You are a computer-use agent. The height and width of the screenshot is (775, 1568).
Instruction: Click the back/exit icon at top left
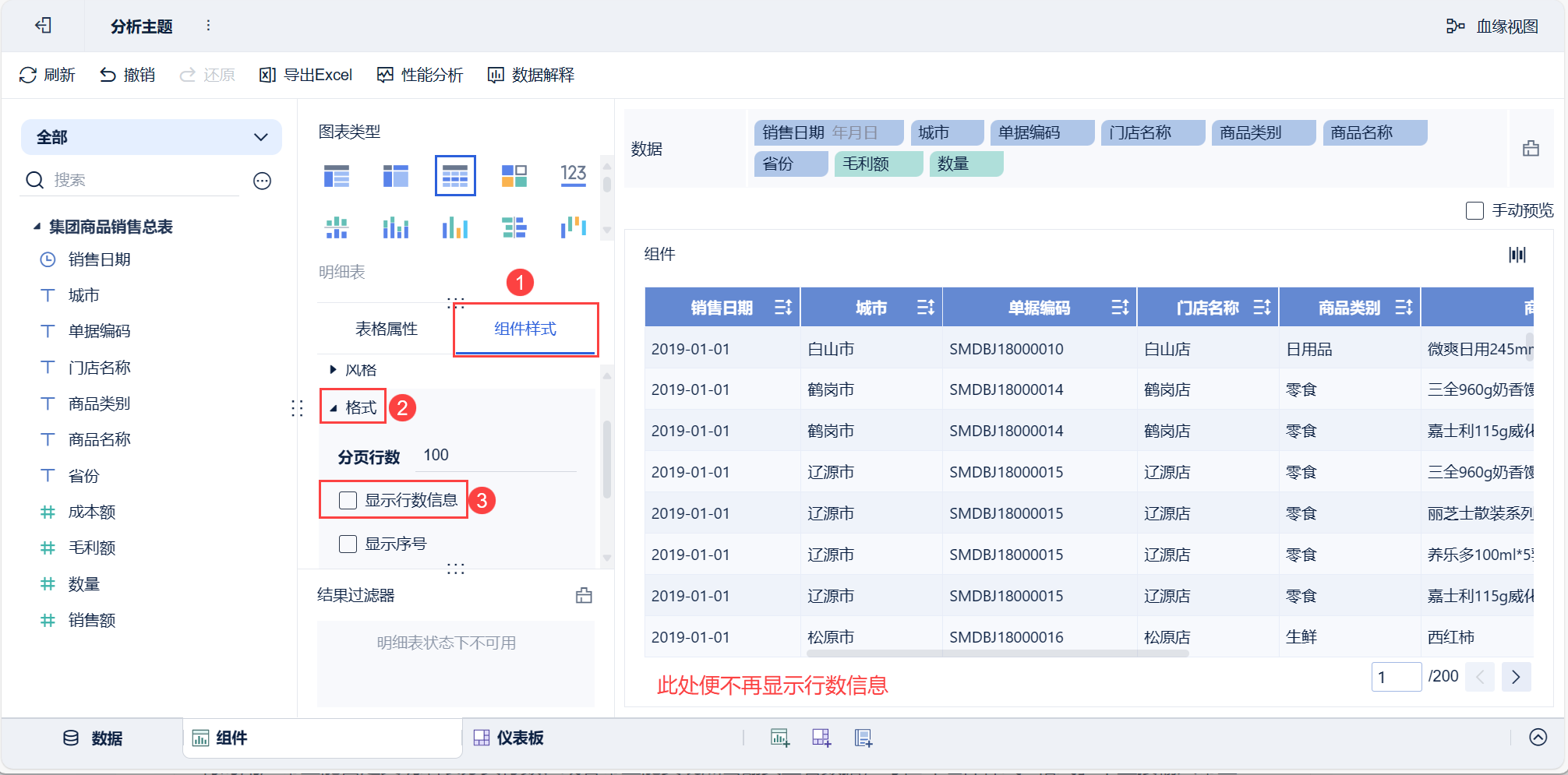pos(44,26)
